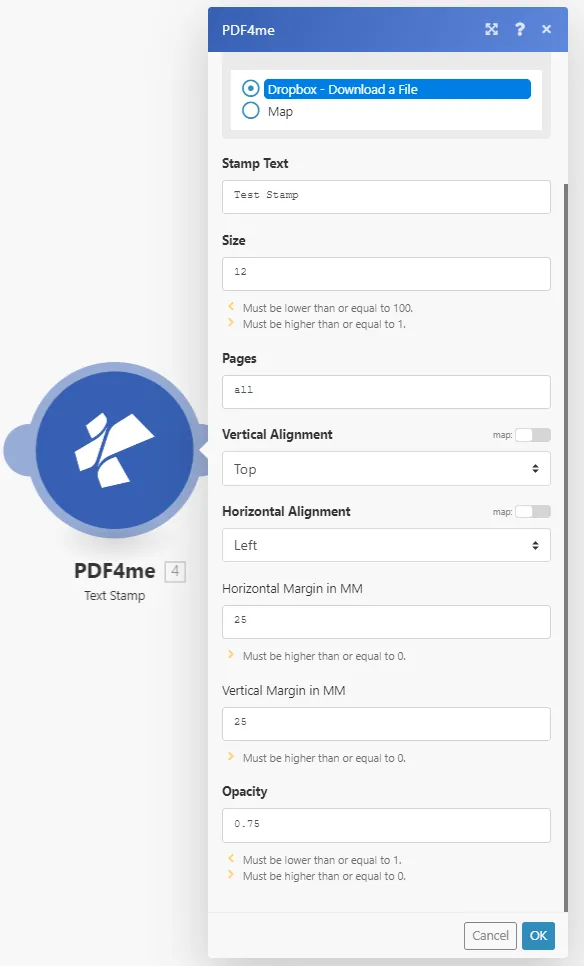Viewport: 584px width, 966px height.
Task: Close the PDF4me dialog with X icon
Action: pyautogui.click(x=546, y=29)
